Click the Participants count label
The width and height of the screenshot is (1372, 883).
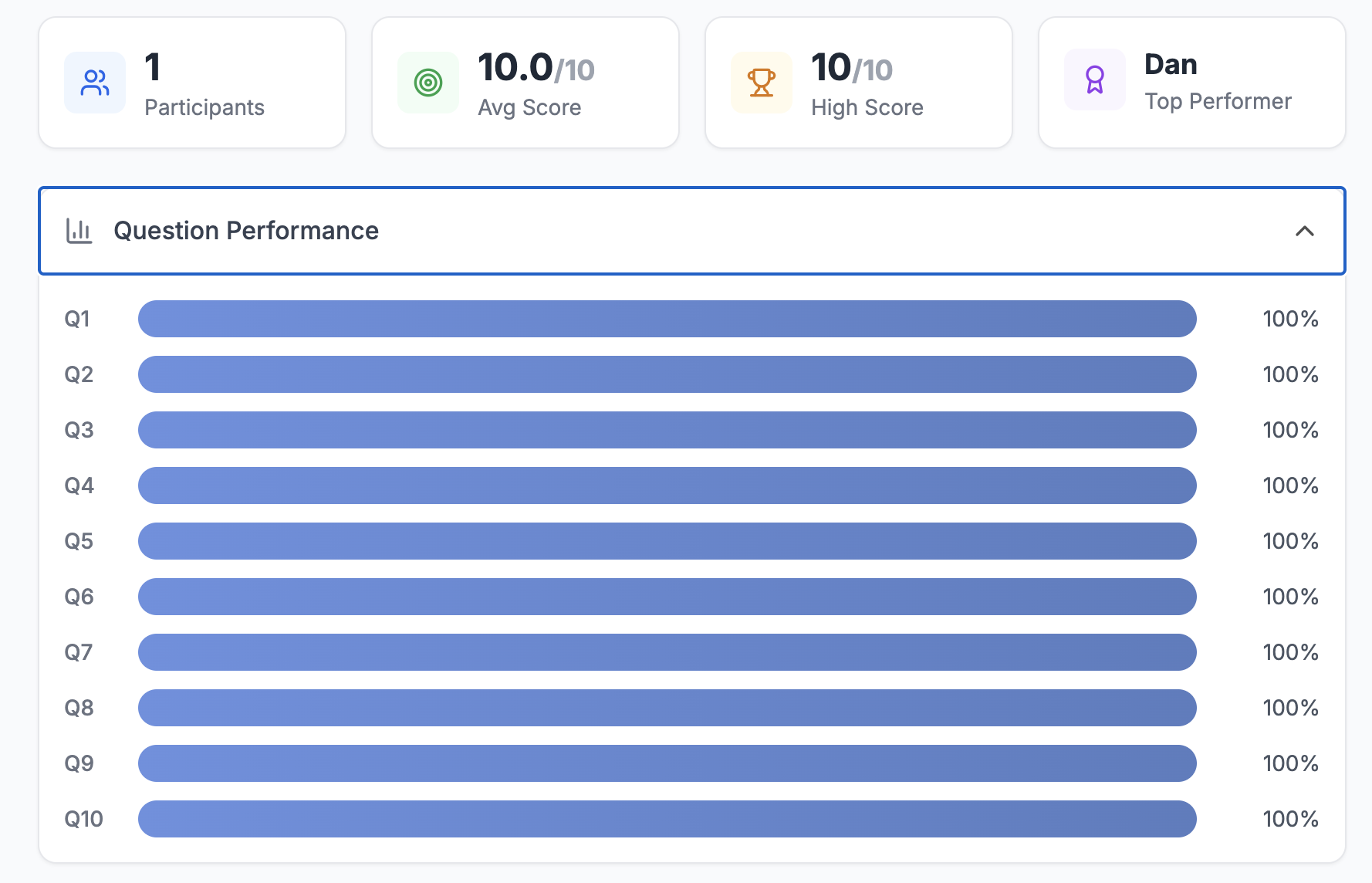[204, 107]
